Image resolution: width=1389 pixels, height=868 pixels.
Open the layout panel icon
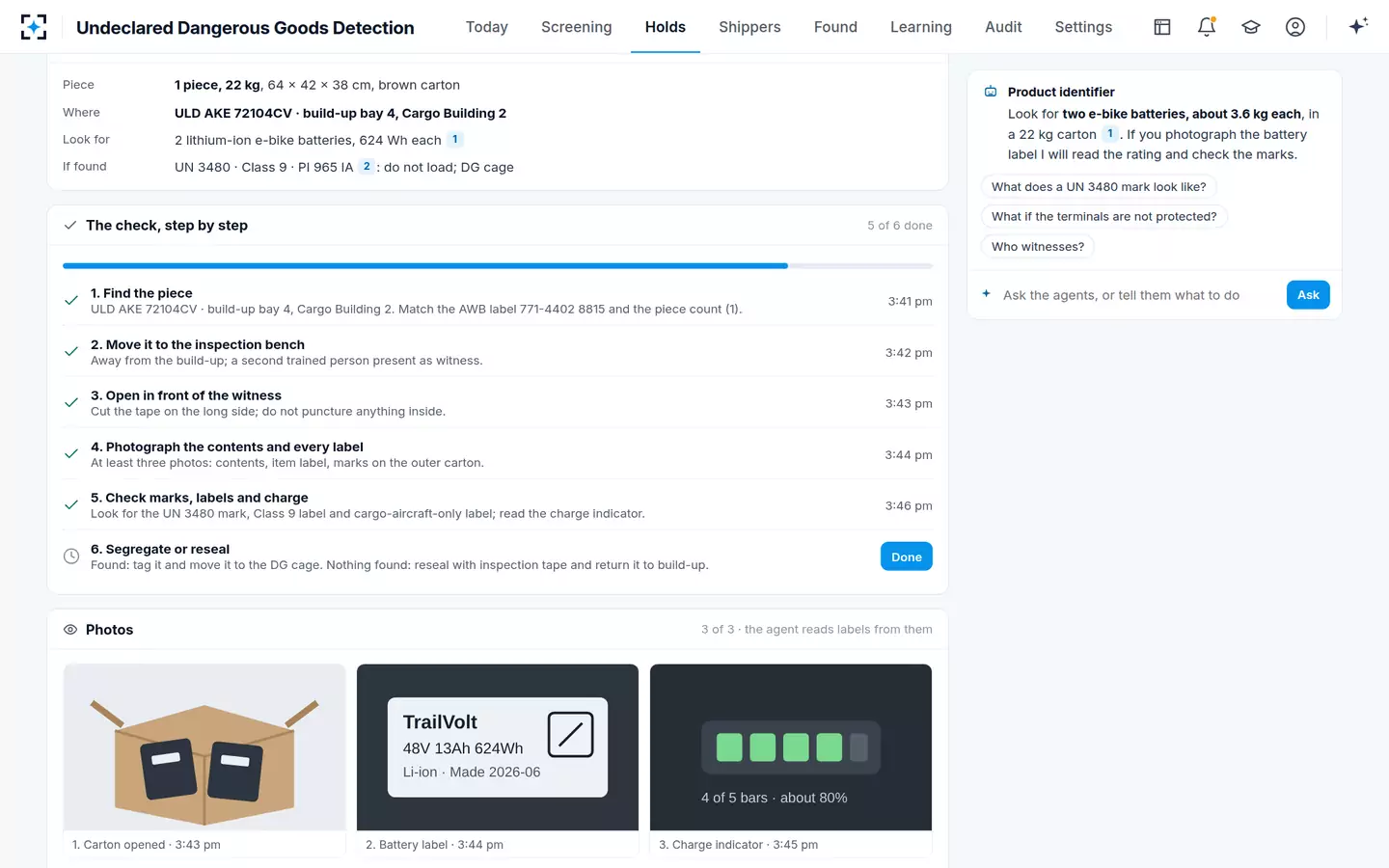[1162, 27]
